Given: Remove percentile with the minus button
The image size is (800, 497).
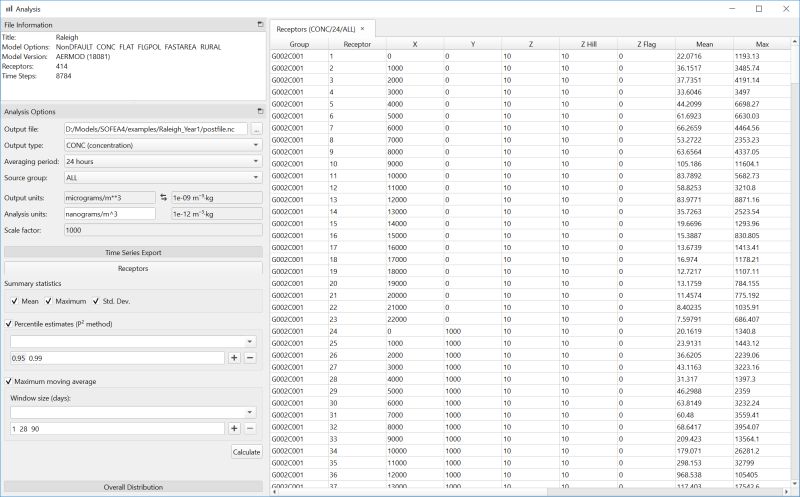Looking at the screenshot, I should 250,358.
